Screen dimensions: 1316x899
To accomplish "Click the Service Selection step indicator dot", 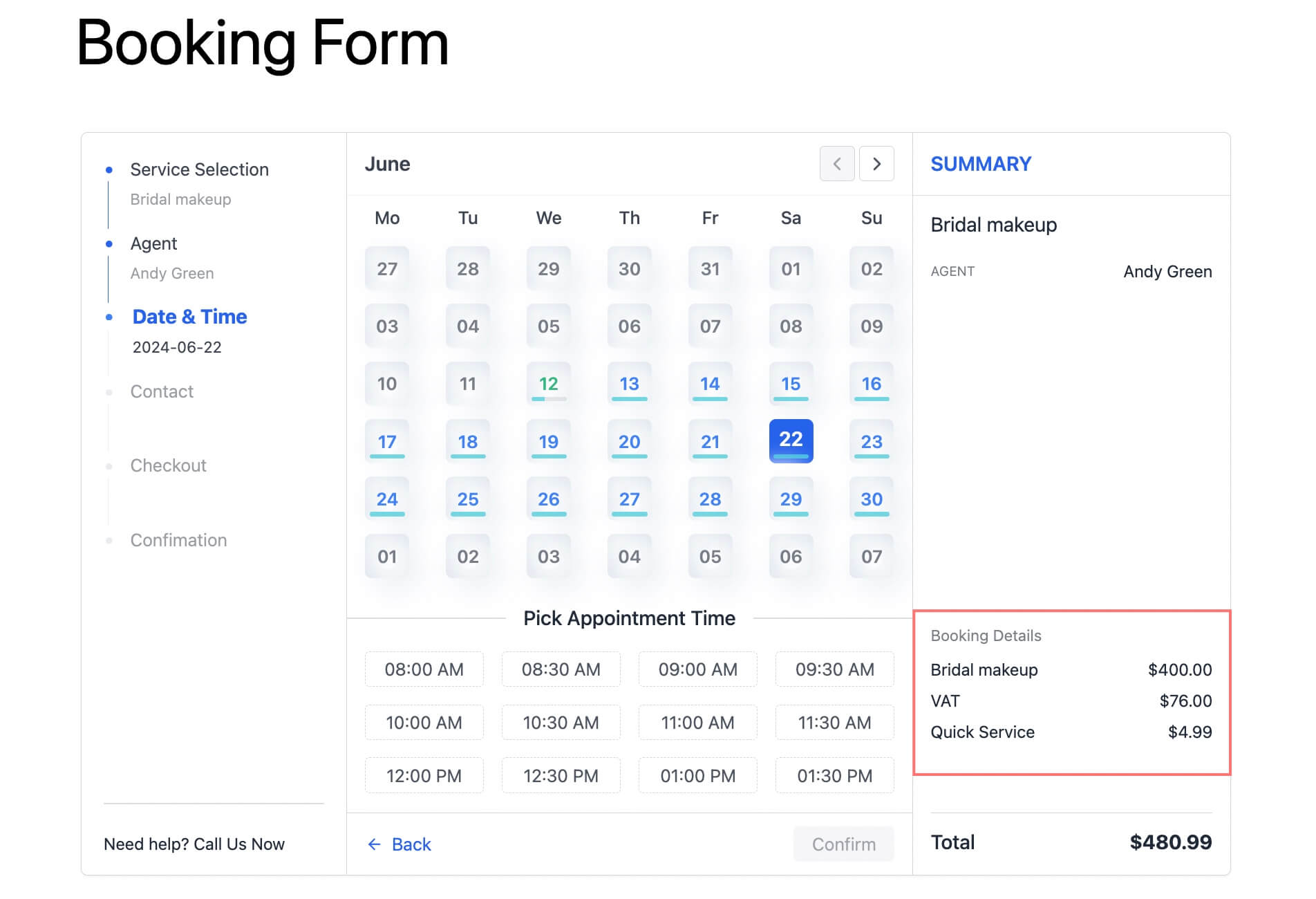I will [109, 168].
